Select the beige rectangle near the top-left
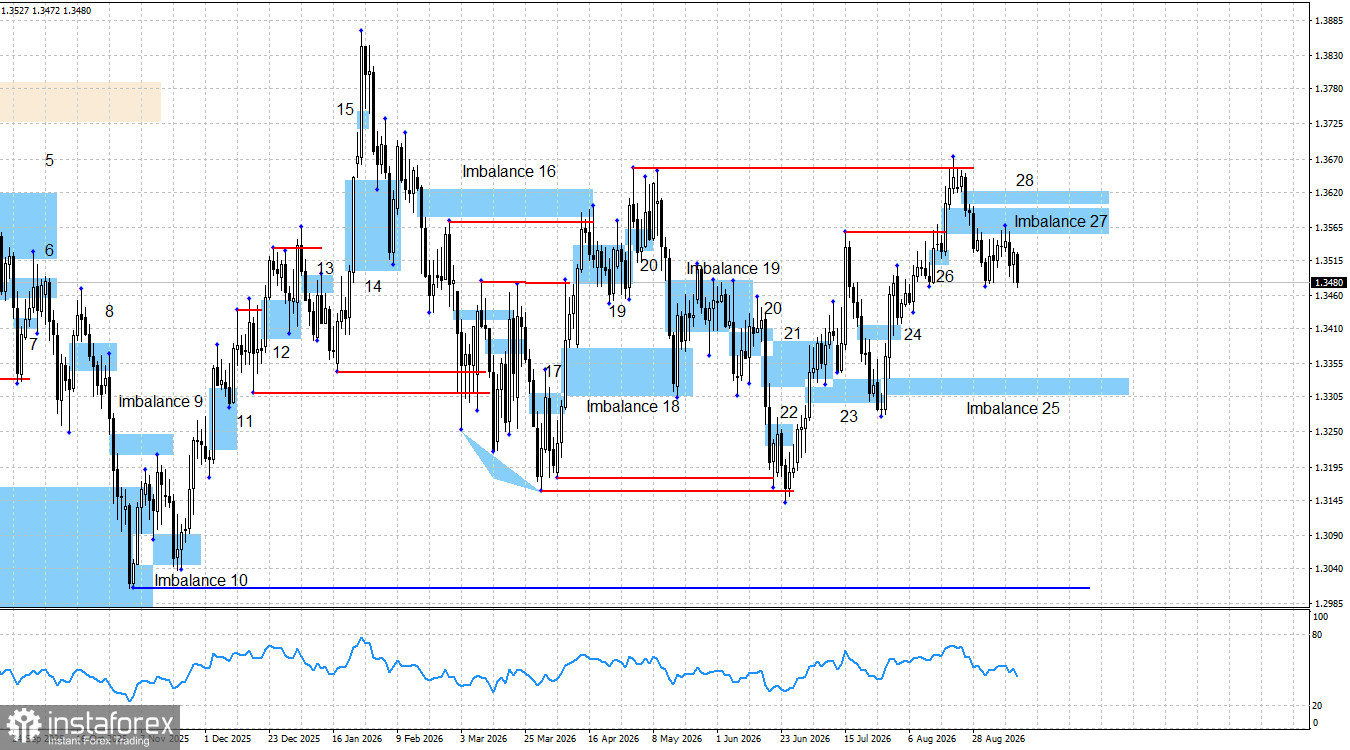This screenshot has height=750, width=1350. [x=80, y=102]
